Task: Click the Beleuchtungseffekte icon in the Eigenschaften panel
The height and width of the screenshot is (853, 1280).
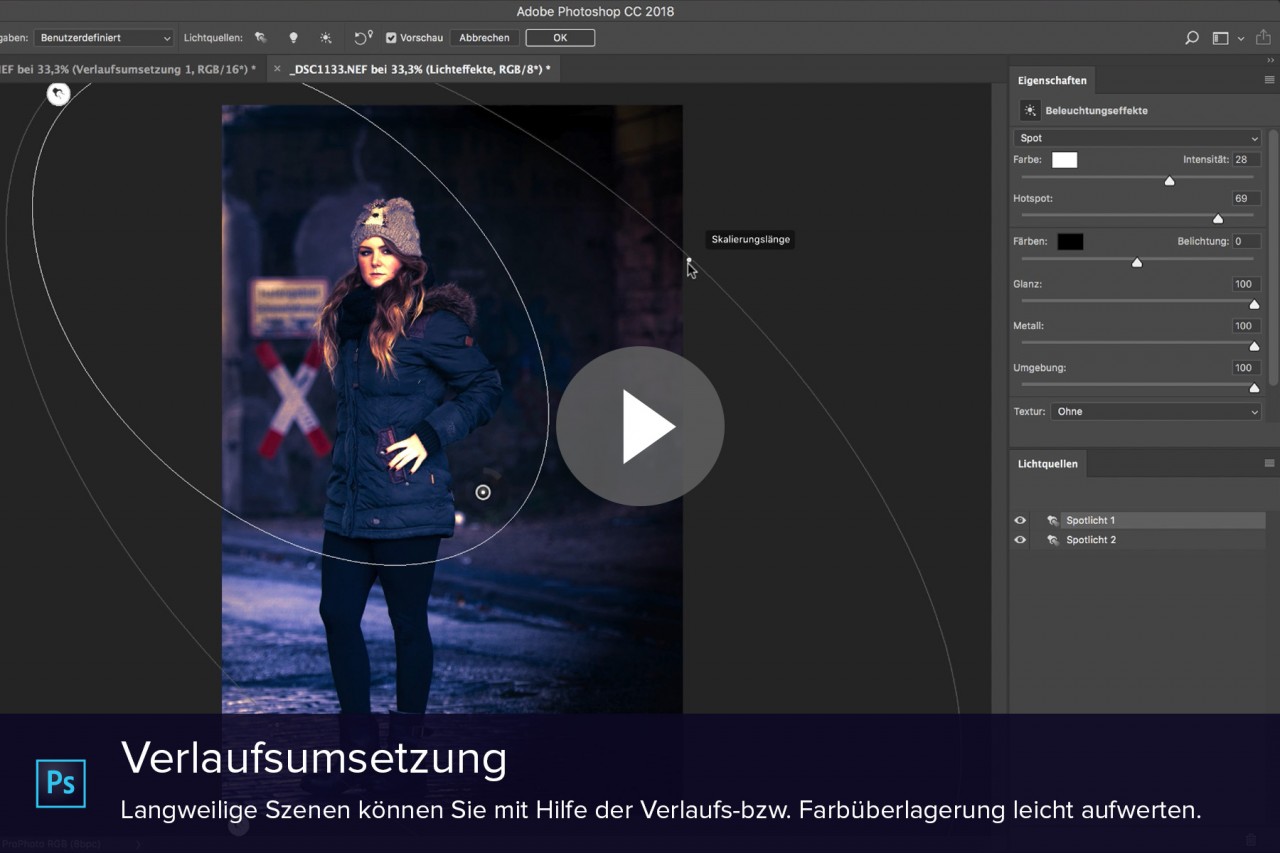Action: 1029,110
